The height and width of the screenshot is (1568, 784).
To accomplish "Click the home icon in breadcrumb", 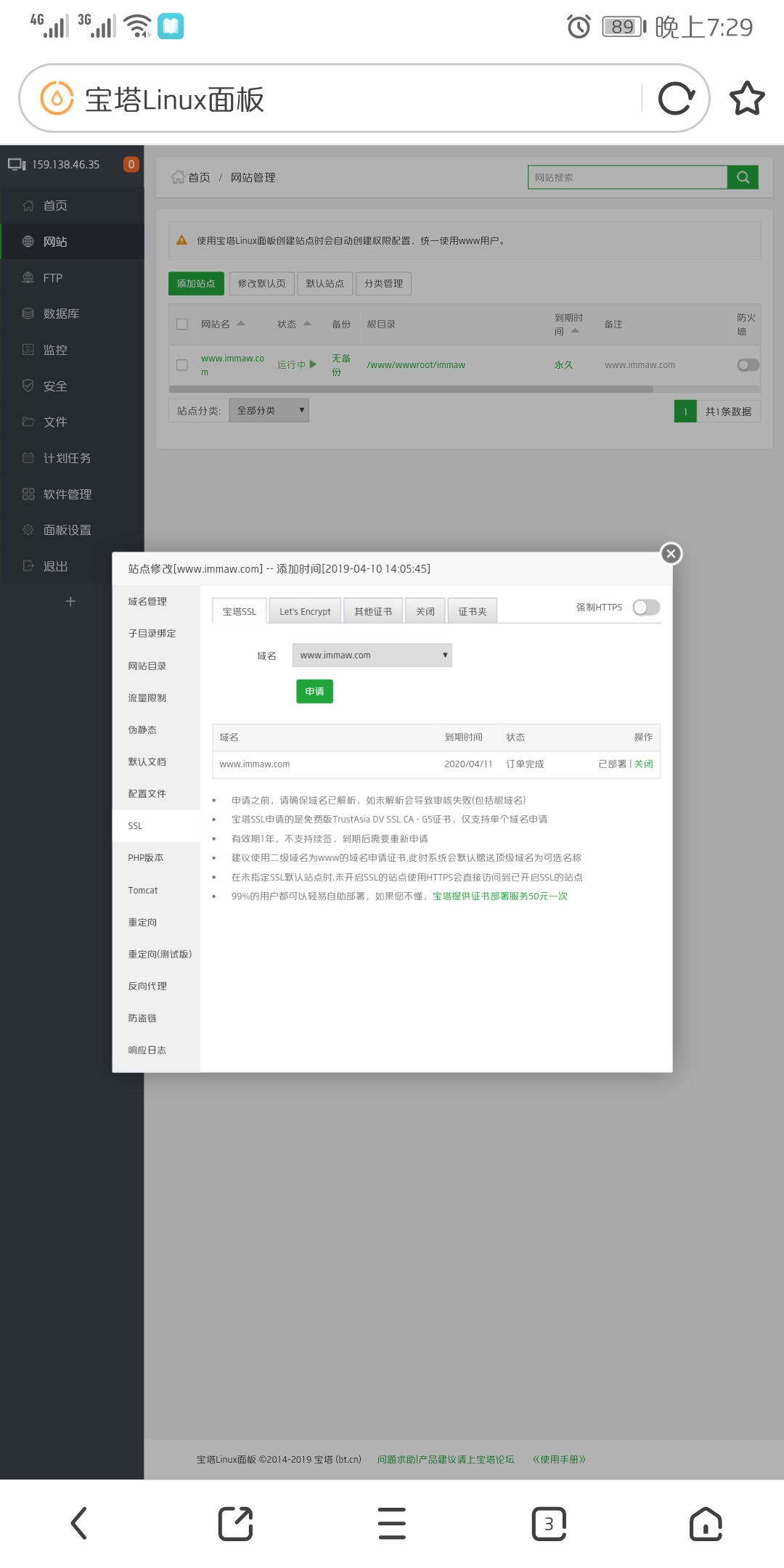I will click(178, 177).
